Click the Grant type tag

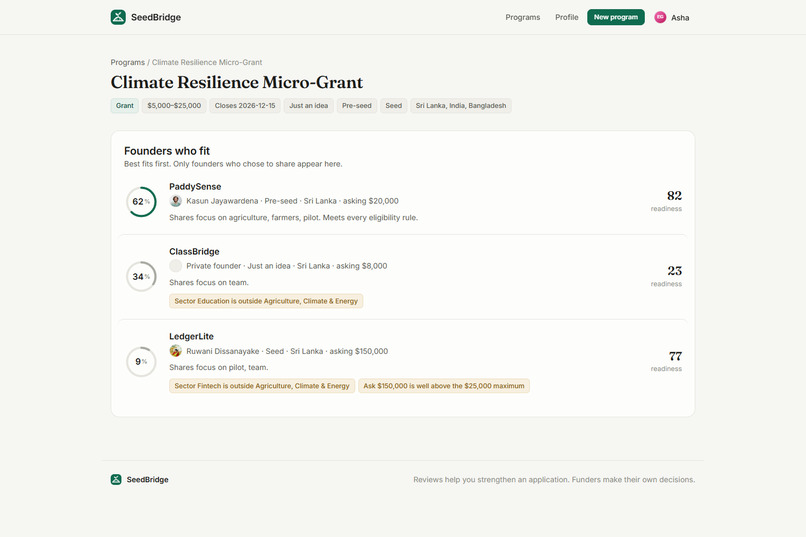pos(124,105)
